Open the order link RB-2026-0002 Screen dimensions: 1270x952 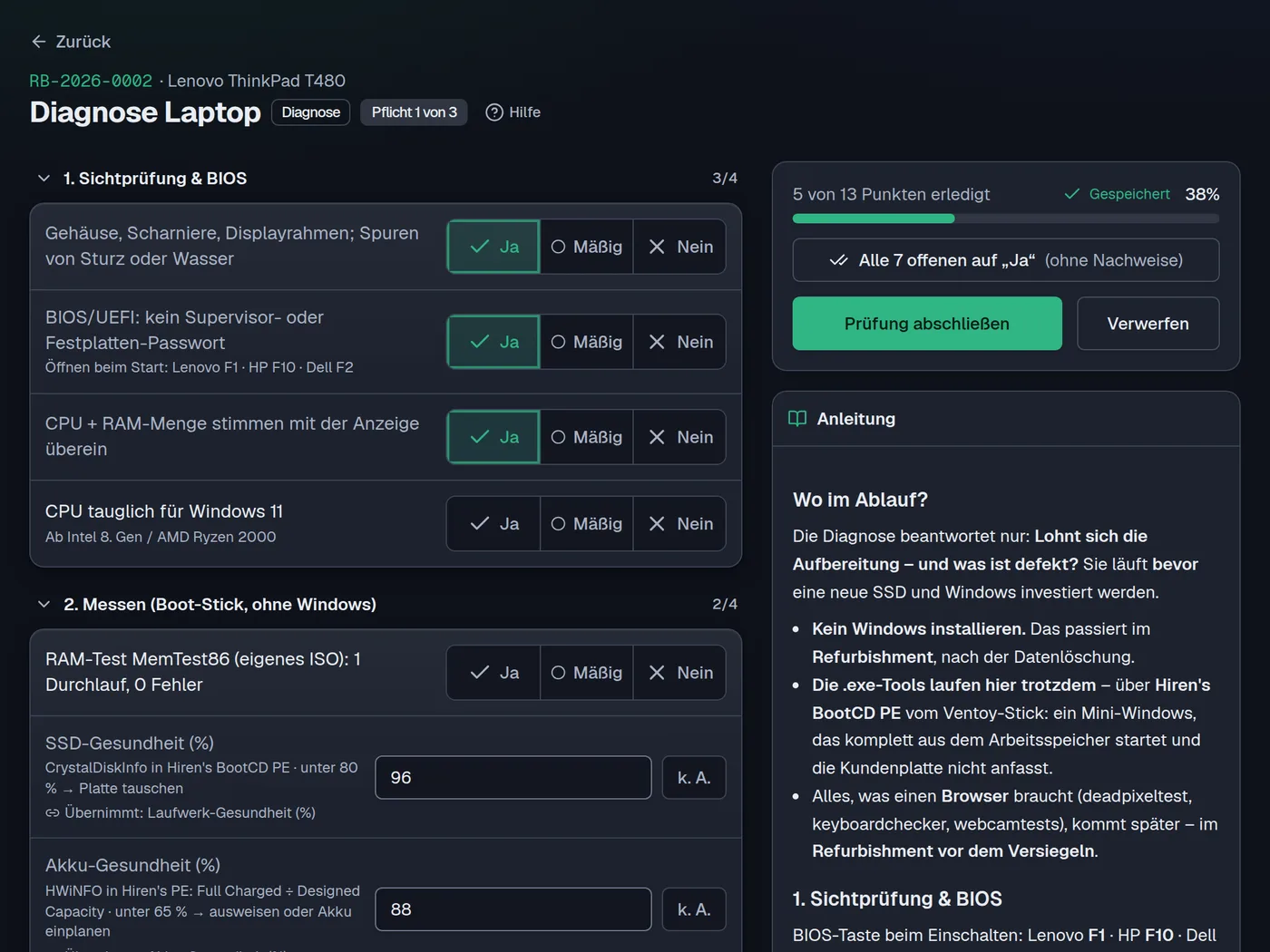(91, 81)
